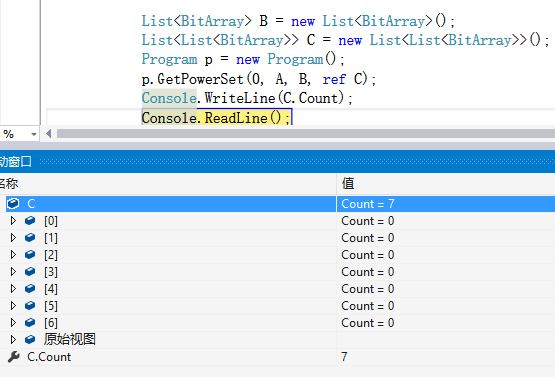This screenshot has width=555, height=377.
Task: Click the List<List<BitArray>> C declaration line
Action: tap(345, 40)
